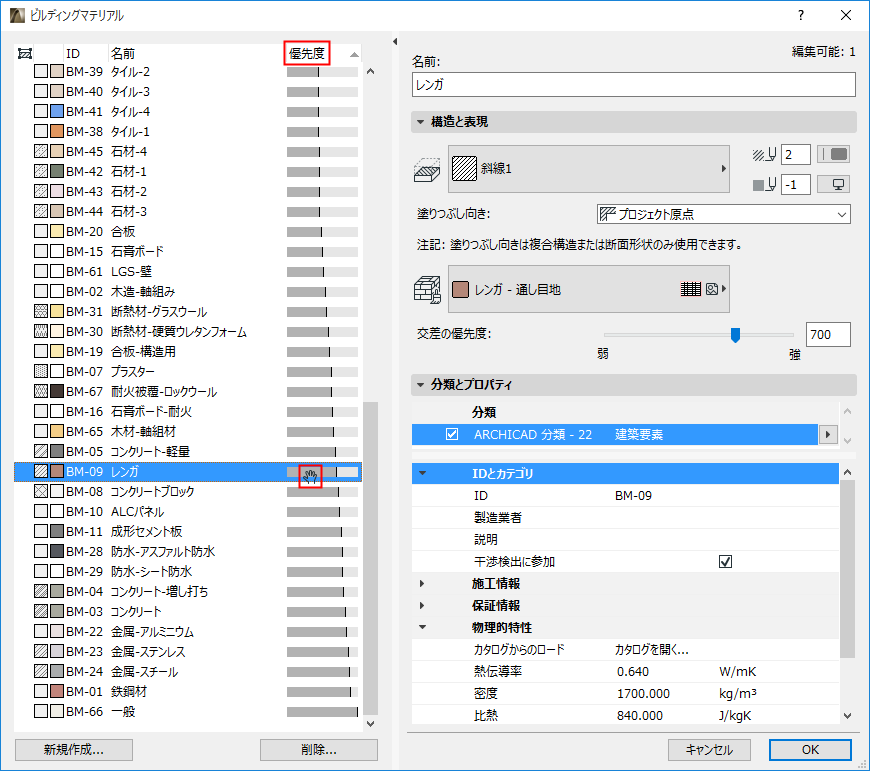Click the foreground pen color swatch button
The height and width of the screenshot is (771, 870).
(x=833, y=154)
